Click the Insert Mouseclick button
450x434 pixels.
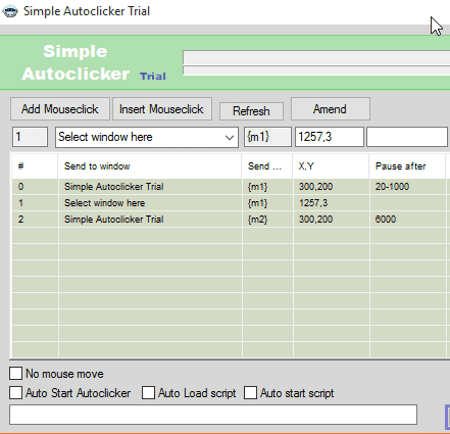point(161,109)
